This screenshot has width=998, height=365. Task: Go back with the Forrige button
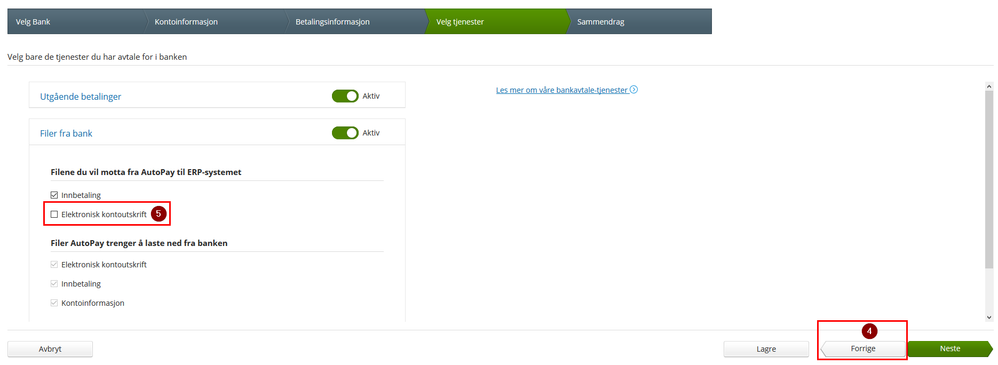coord(862,349)
